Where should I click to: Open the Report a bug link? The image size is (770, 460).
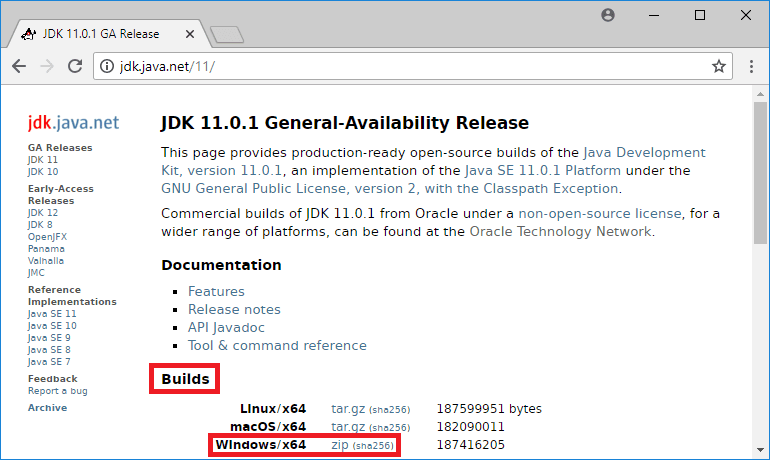[57, 390]
